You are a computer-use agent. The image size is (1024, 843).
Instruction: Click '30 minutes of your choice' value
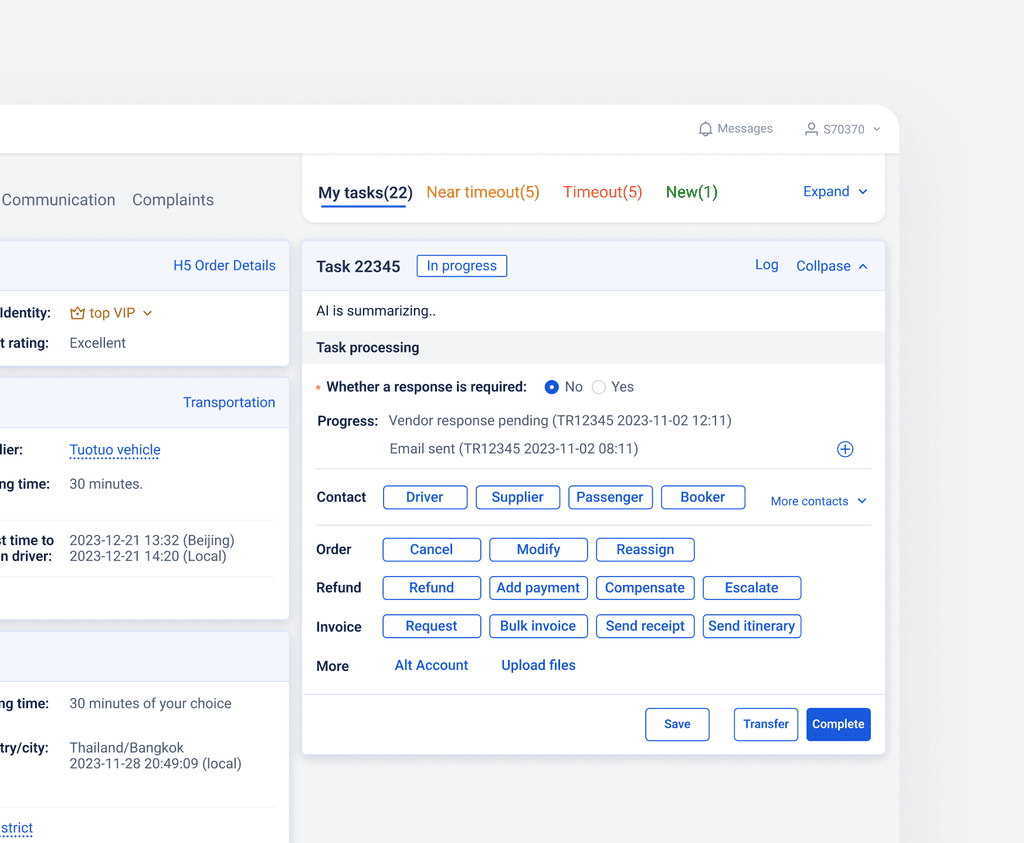tap(150, 704)
